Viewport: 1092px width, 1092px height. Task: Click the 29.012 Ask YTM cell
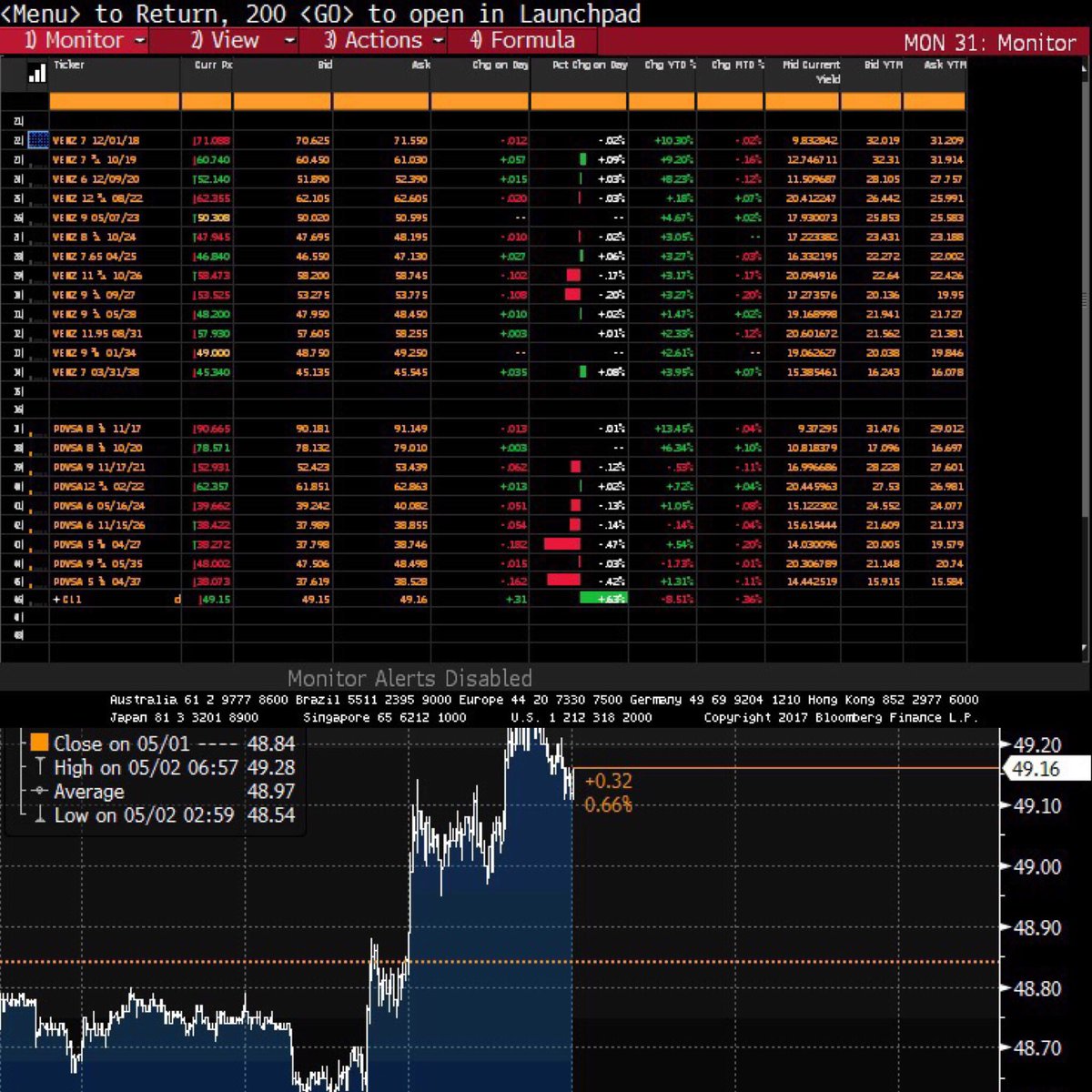point(947,429)
